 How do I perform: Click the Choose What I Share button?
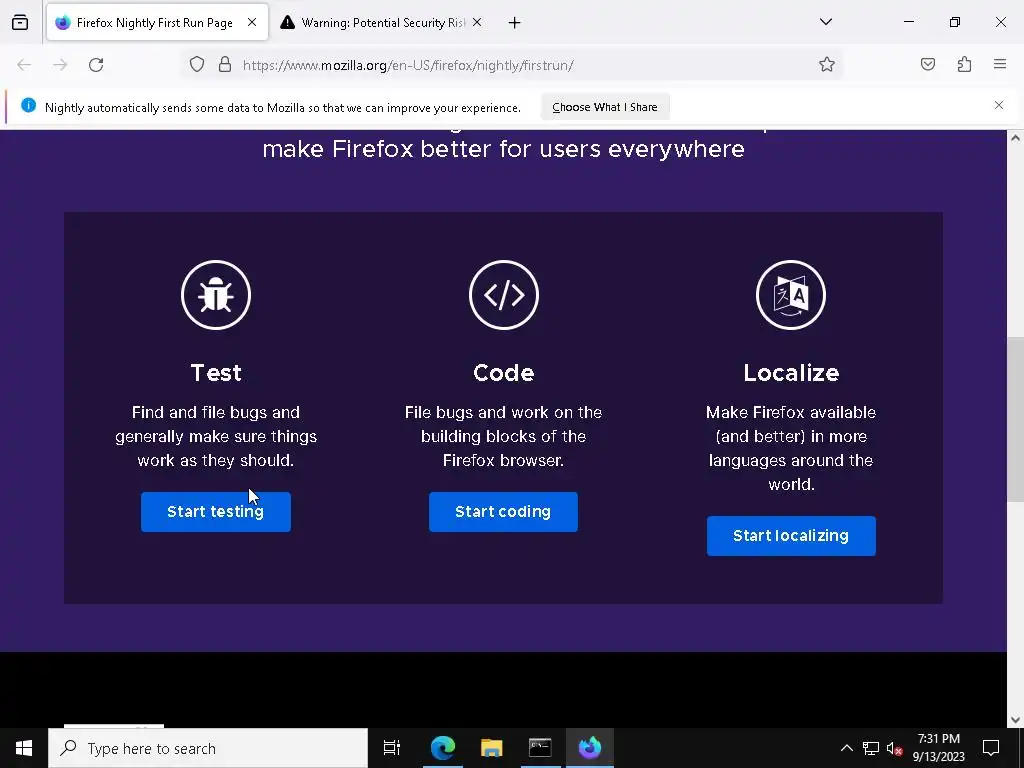click(605, 107)
